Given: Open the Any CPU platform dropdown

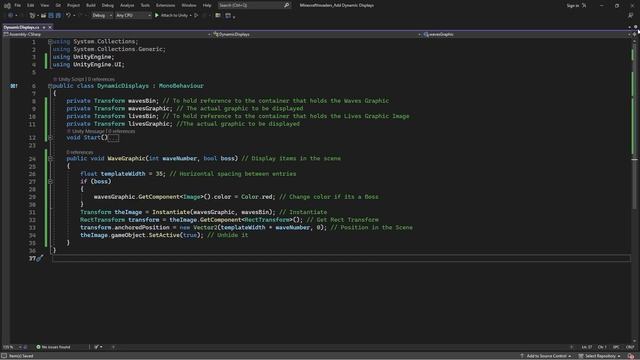Looking at the screenshot, I should 133,16.
